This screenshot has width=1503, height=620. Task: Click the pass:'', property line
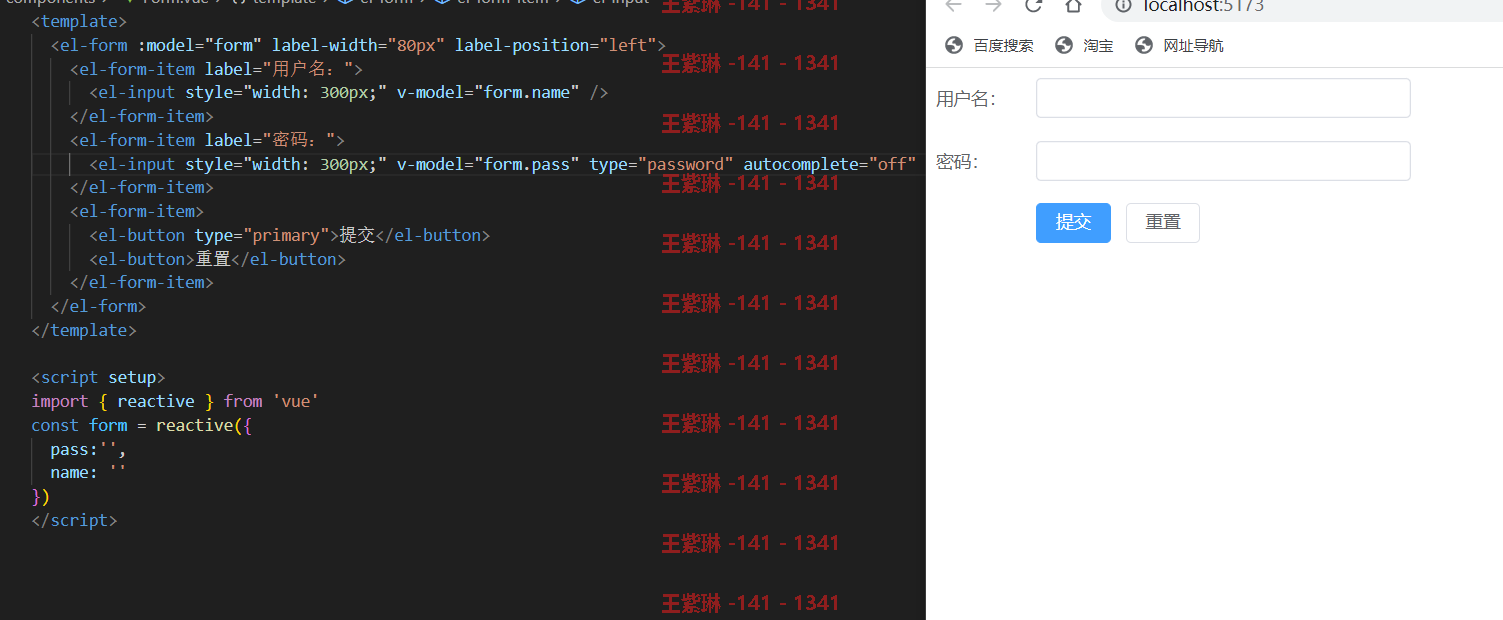88,449
